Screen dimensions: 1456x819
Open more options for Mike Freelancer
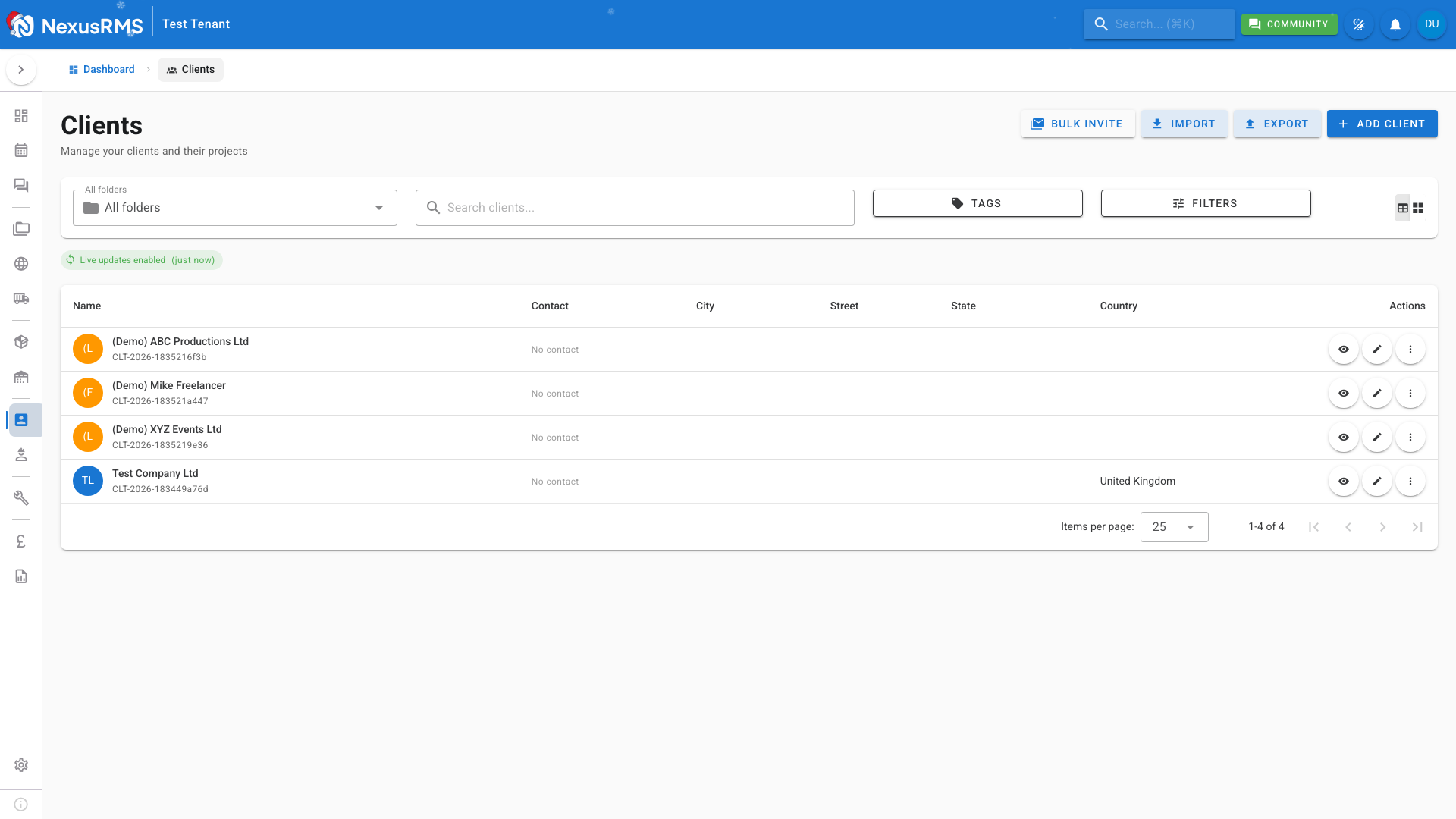tap(1410, 394)
